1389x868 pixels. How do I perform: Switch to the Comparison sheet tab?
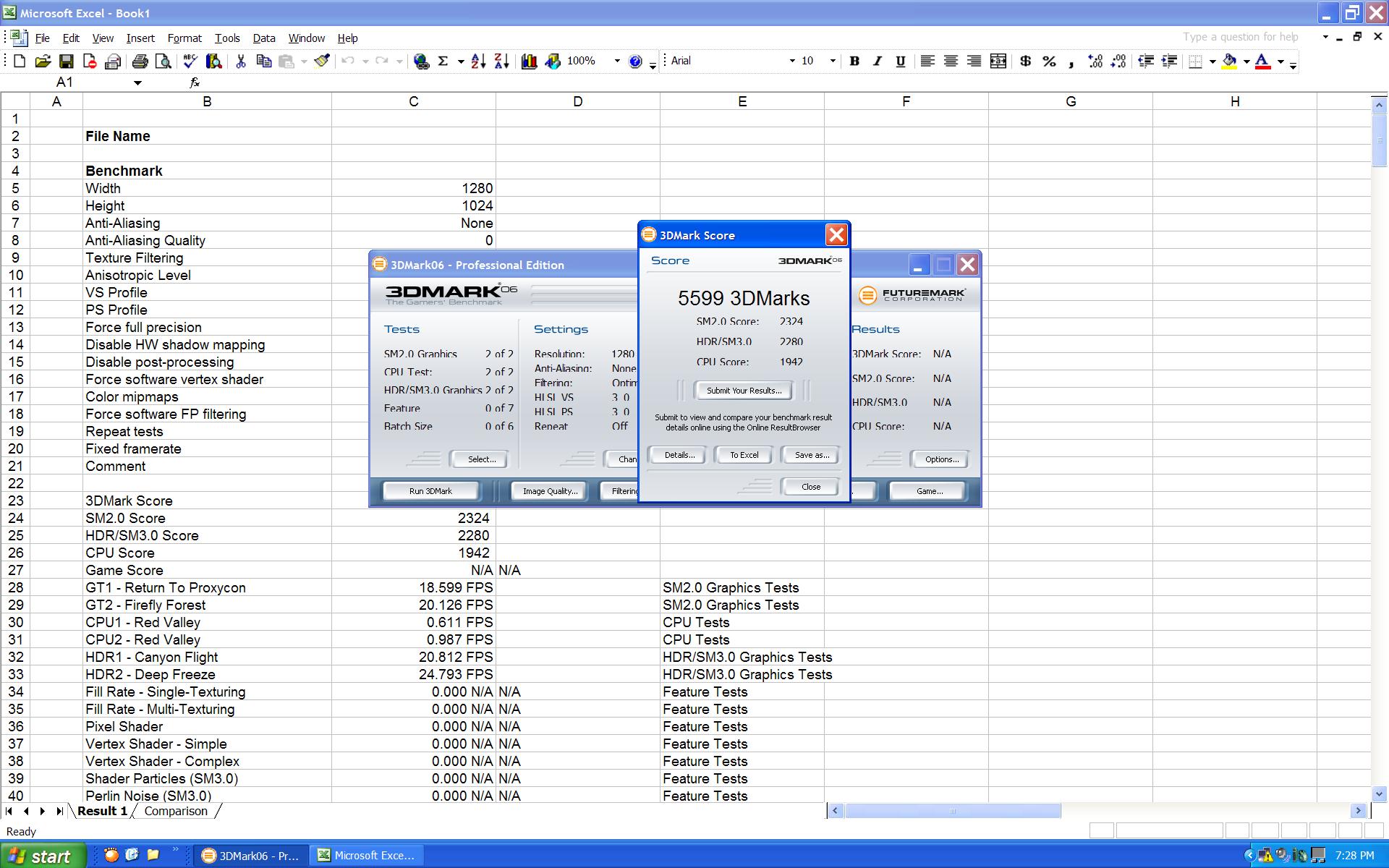(x=176, y=811)
